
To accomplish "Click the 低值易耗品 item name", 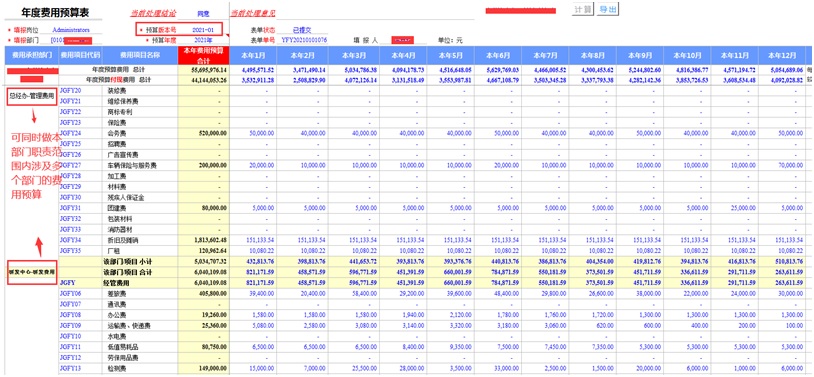I will [123, 347].
